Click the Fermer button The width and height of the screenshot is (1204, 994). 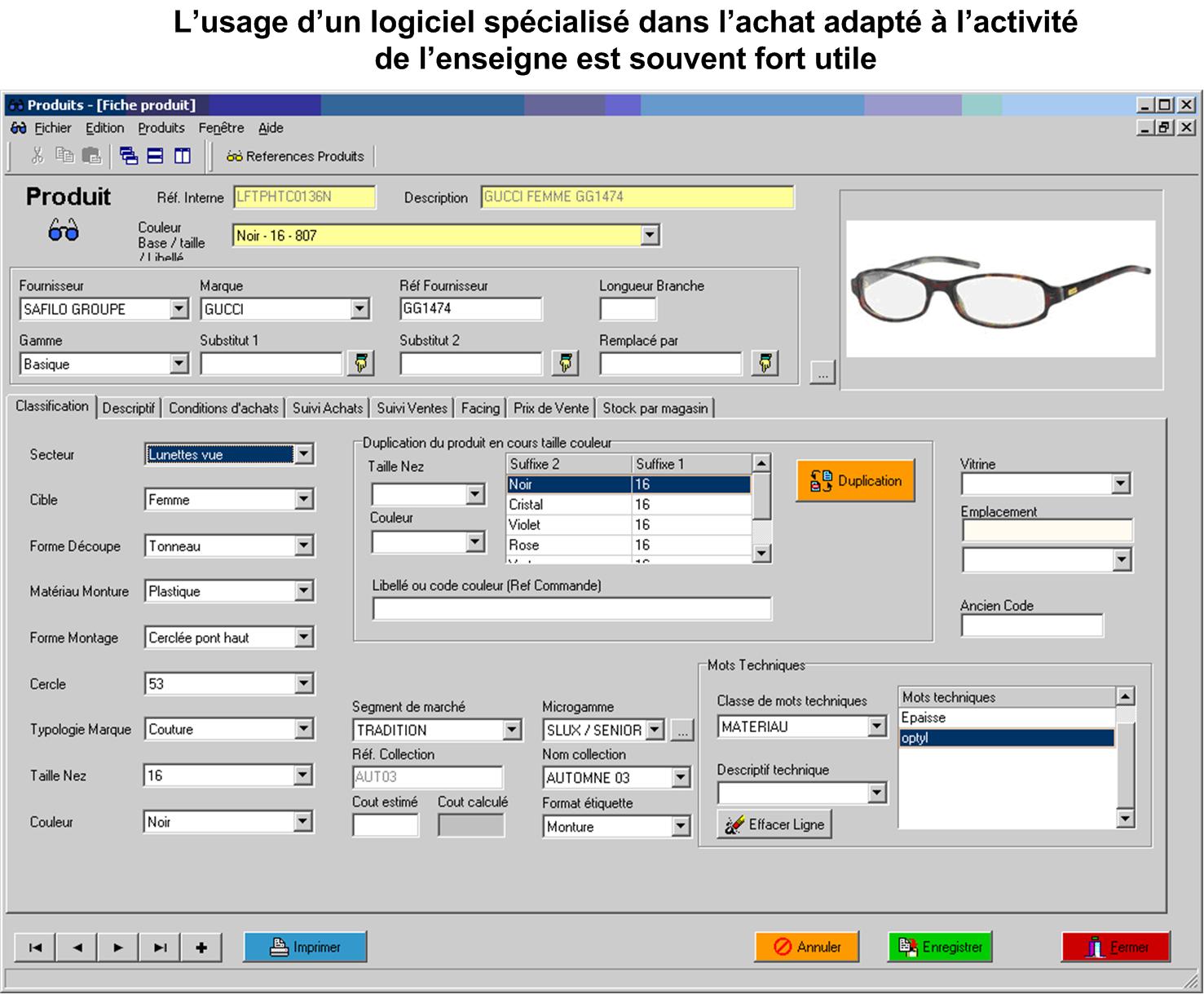point(1116,947)
